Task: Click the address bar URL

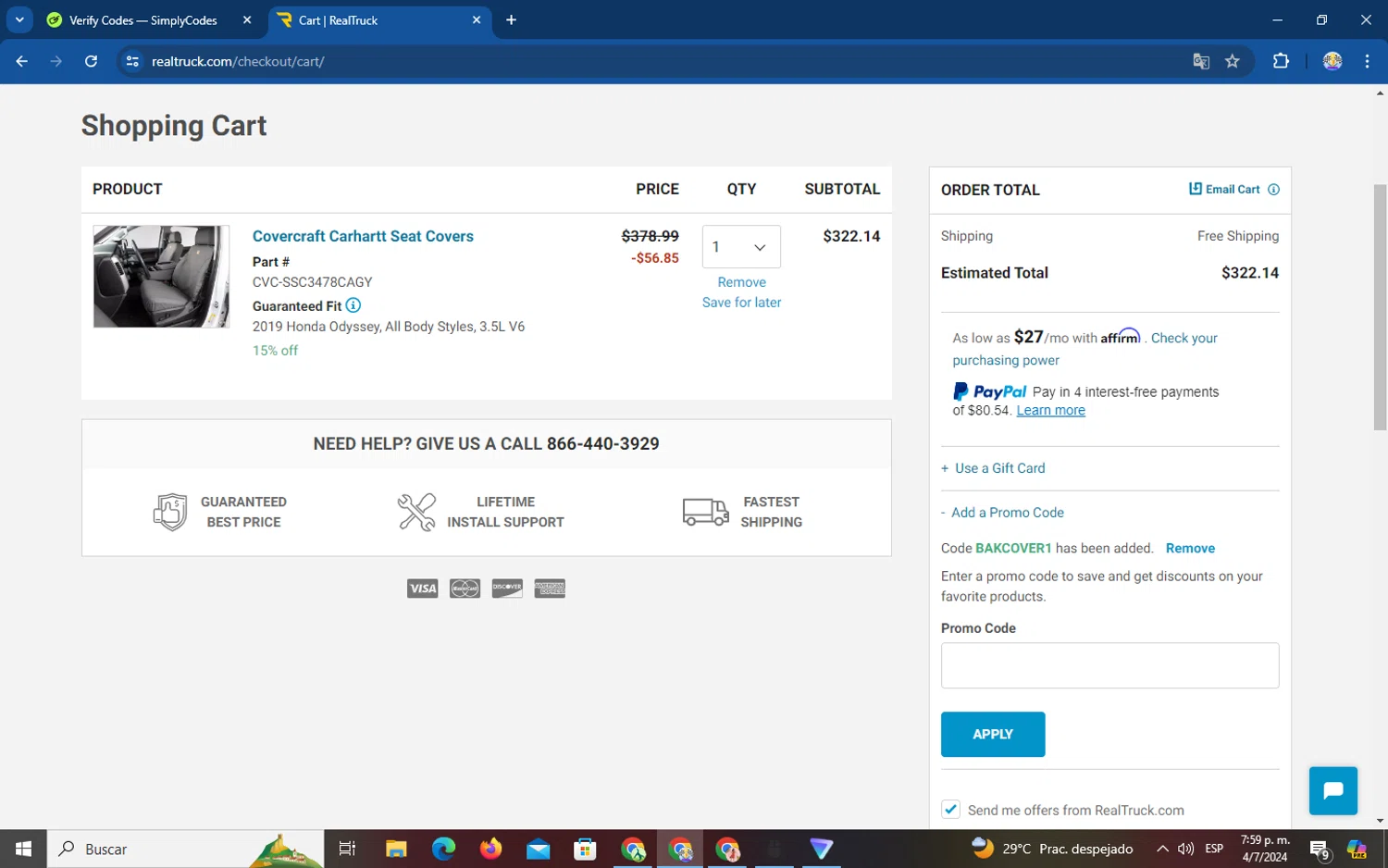Action: click(x=238, y=61)
